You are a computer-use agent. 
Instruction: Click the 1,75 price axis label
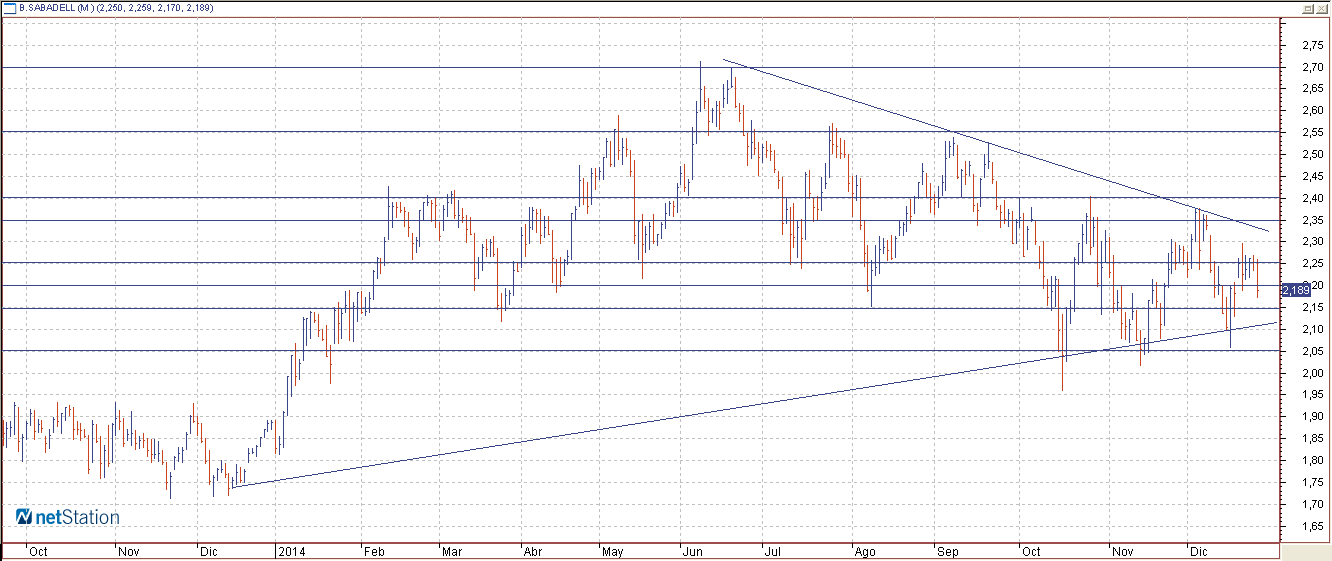[x=1313, y=482]
